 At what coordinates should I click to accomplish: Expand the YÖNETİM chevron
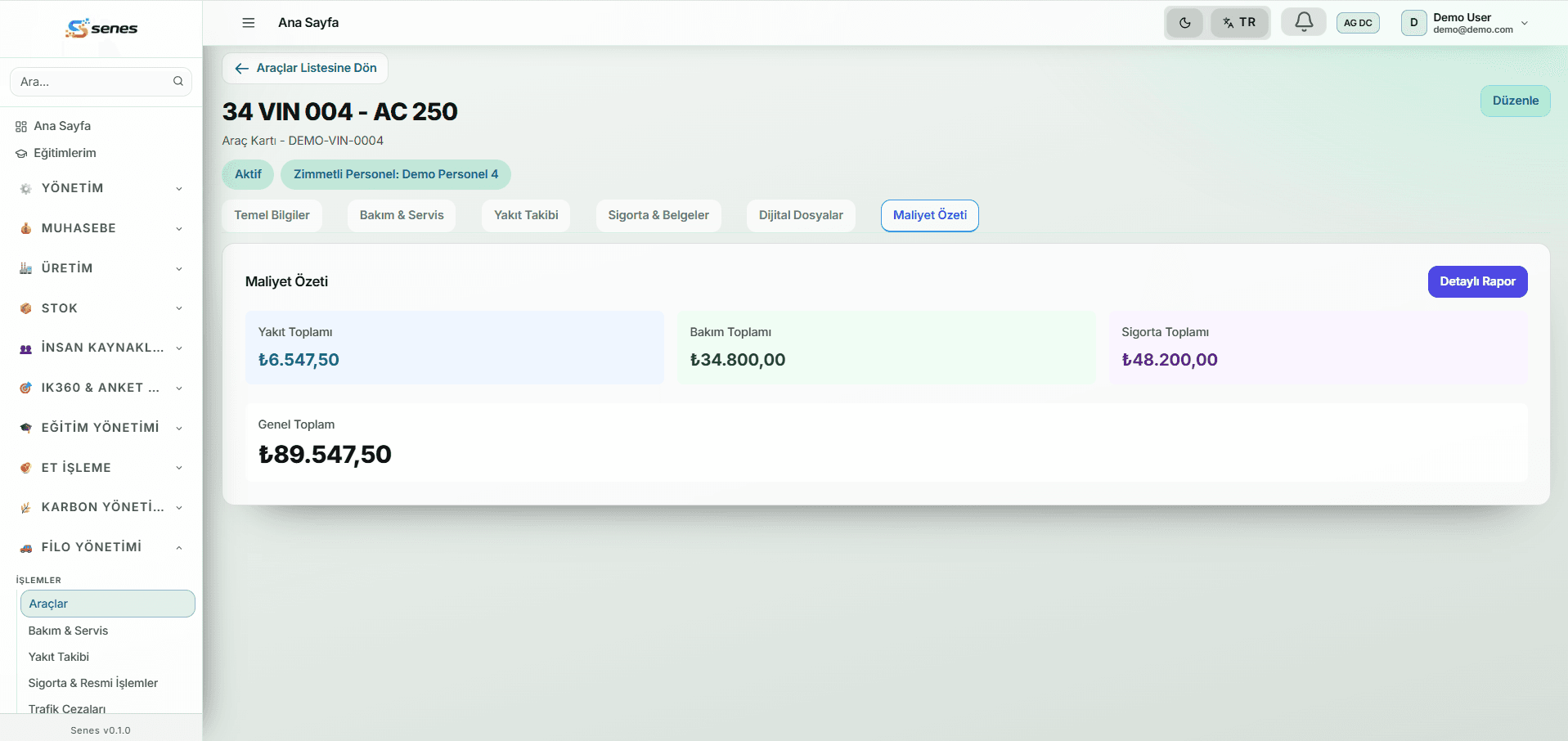click(x=179, y=189)
